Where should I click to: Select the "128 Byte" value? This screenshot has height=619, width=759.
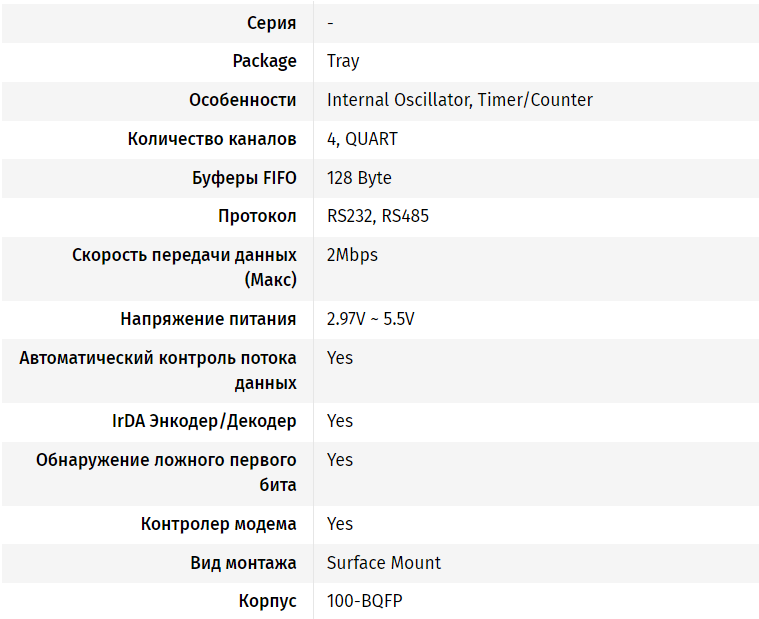point(359,178)
